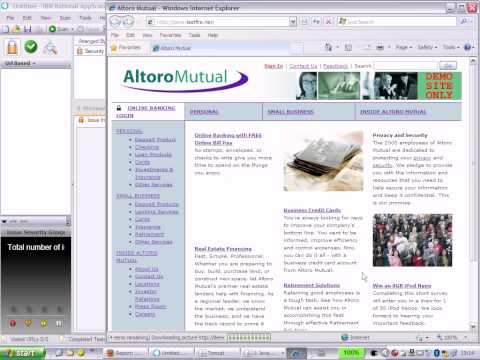Click the Careers link in sidebar
480x360 pixels.
pyautogui.click(x=145, y=314)
